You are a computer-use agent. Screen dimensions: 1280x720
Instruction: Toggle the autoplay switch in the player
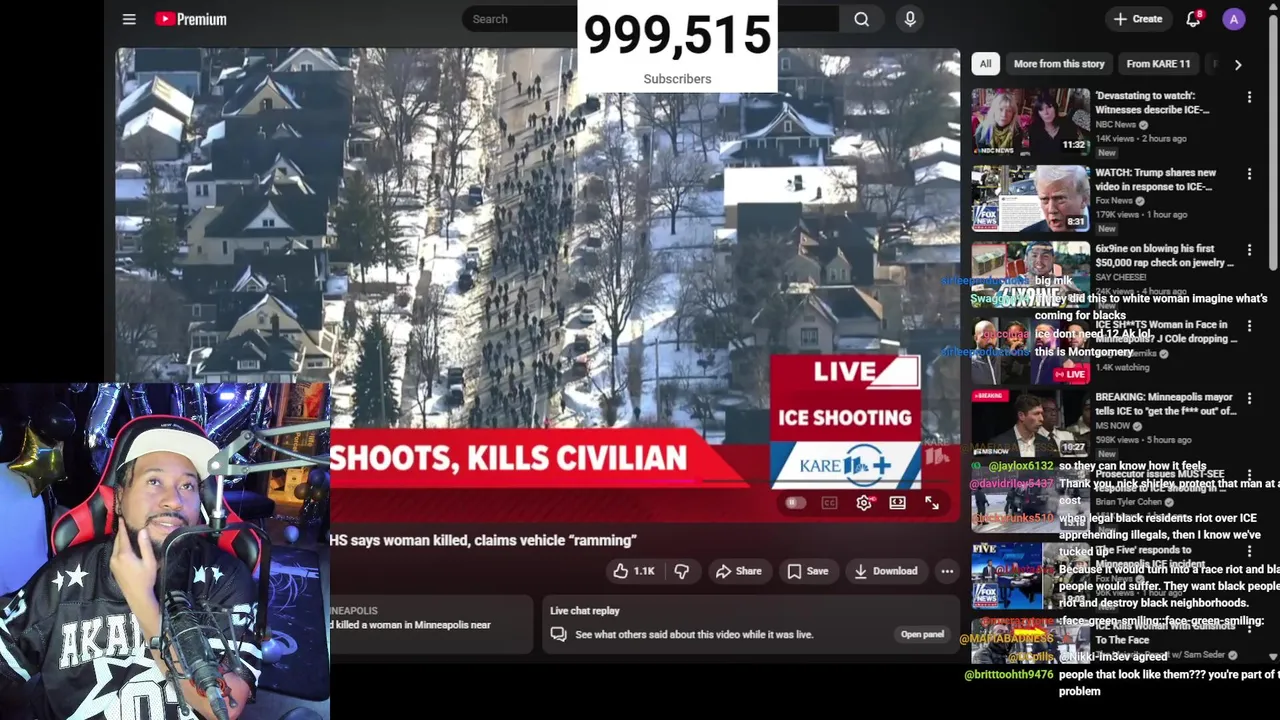tap(795, 503)
